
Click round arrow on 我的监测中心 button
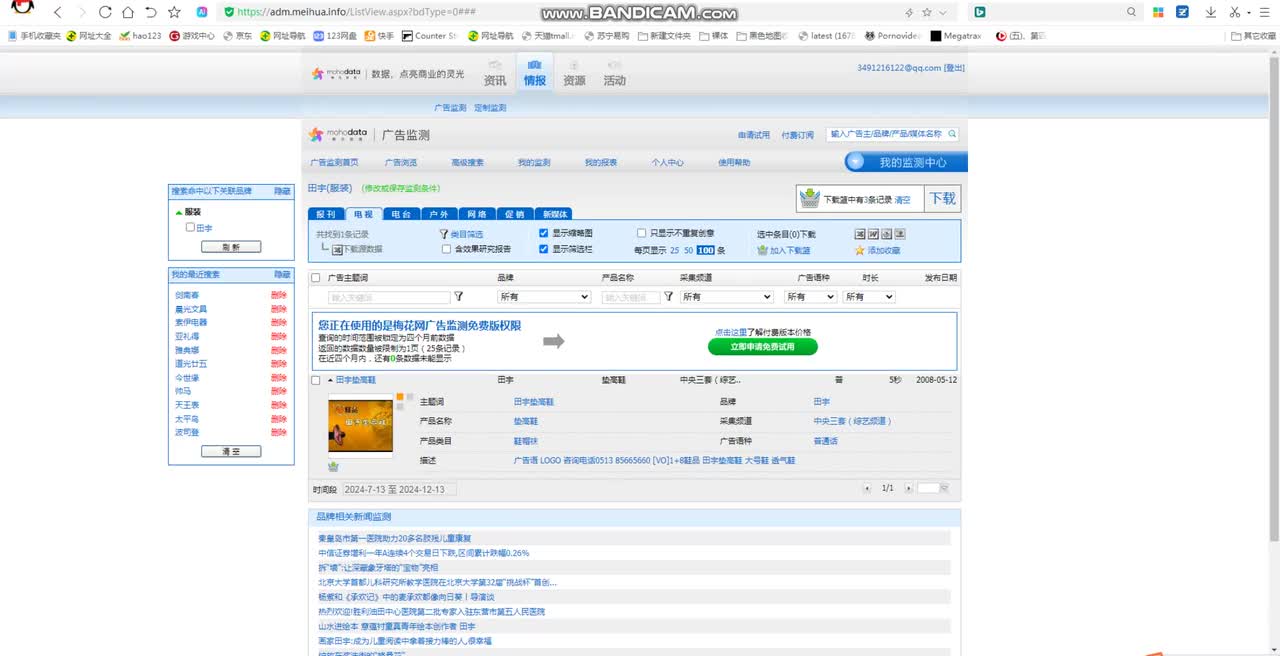[855, 162]
